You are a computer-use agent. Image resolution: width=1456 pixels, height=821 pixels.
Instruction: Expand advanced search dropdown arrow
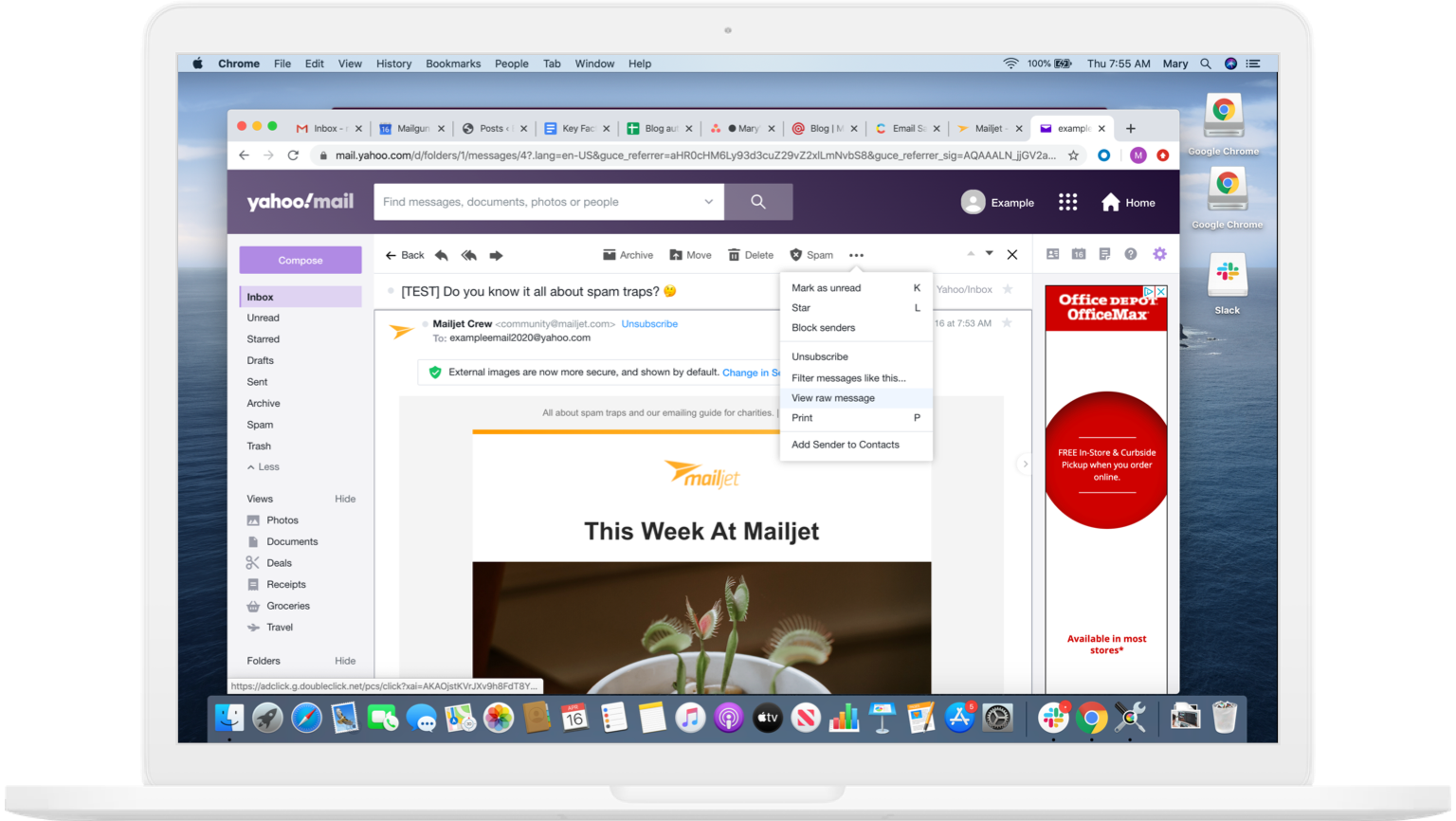[x=708, y=202]
